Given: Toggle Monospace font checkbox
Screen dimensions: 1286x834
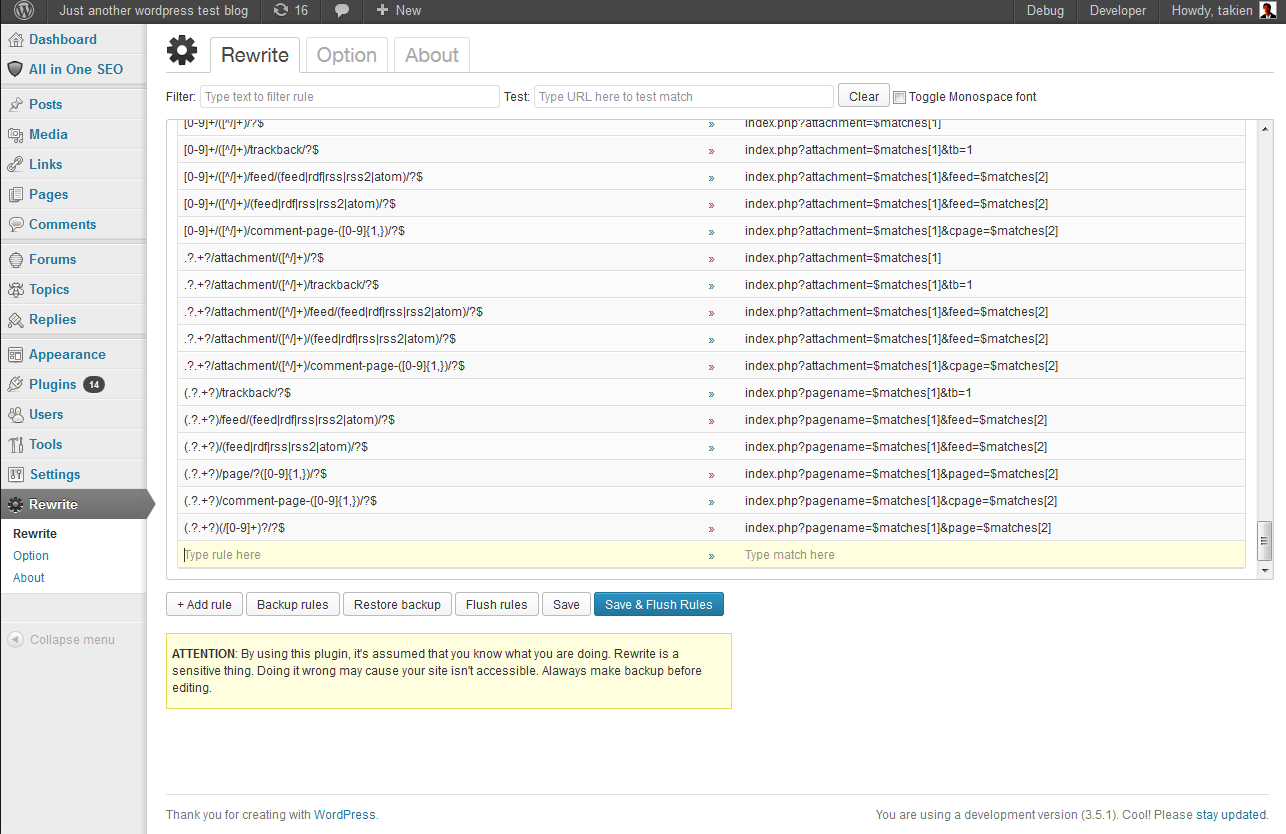Looking at the screenshot, I should (x=899, y=97).
